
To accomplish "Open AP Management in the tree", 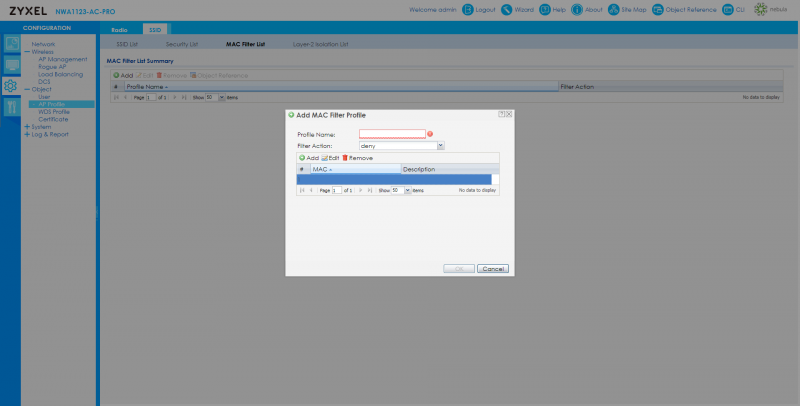I will click(x=63, y=59).
